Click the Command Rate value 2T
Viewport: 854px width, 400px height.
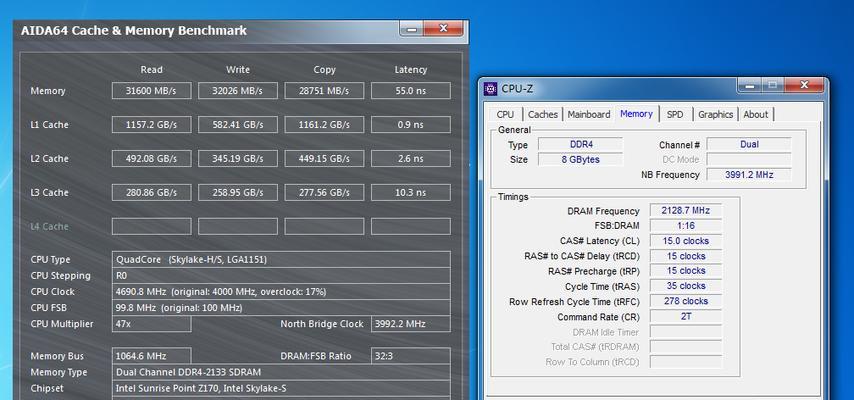pos(686,316)
